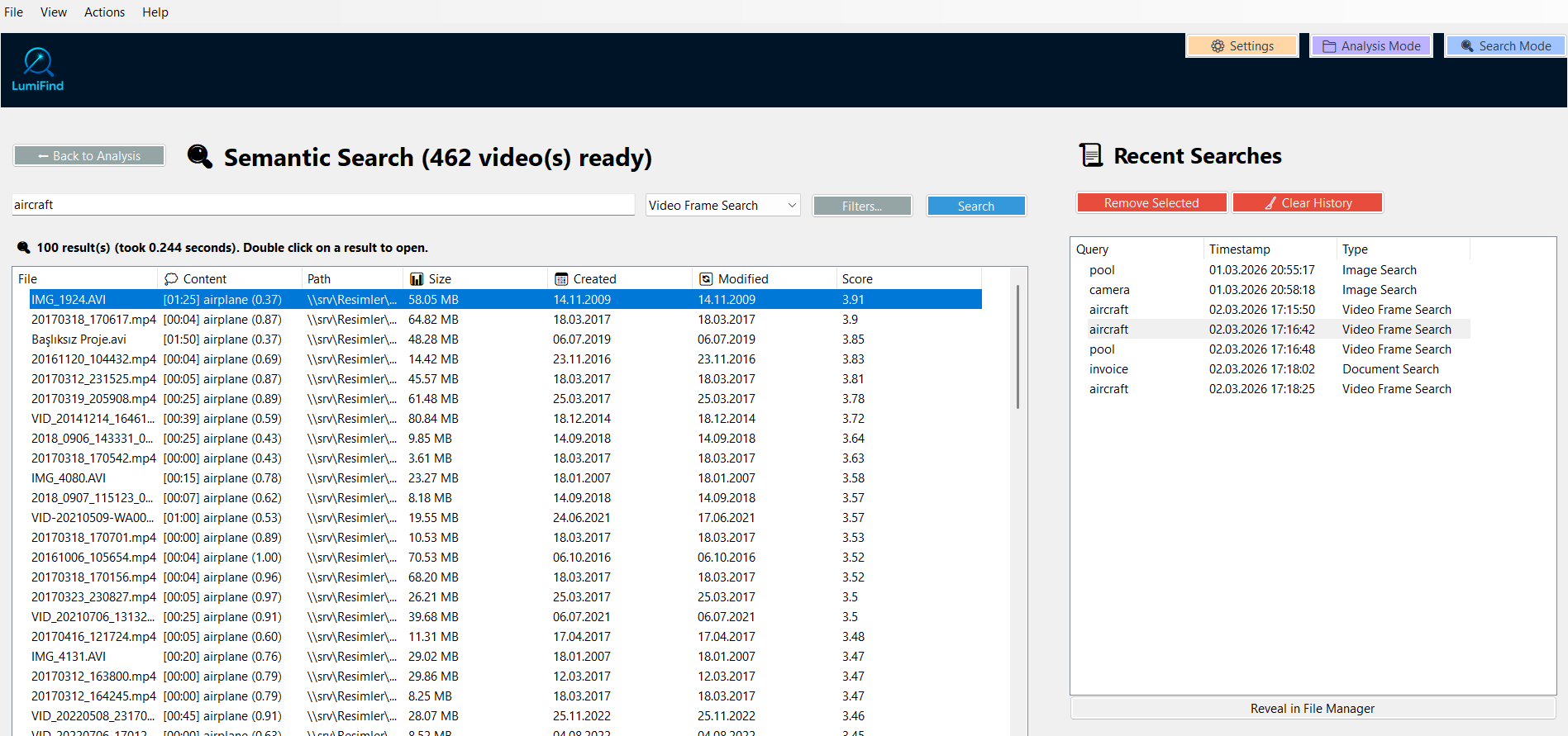Image resolution: width=1568 pixels, height=736 pixels.
Task: Select result 20161120_104432.mp4
Action: click(x=505, y=359)
